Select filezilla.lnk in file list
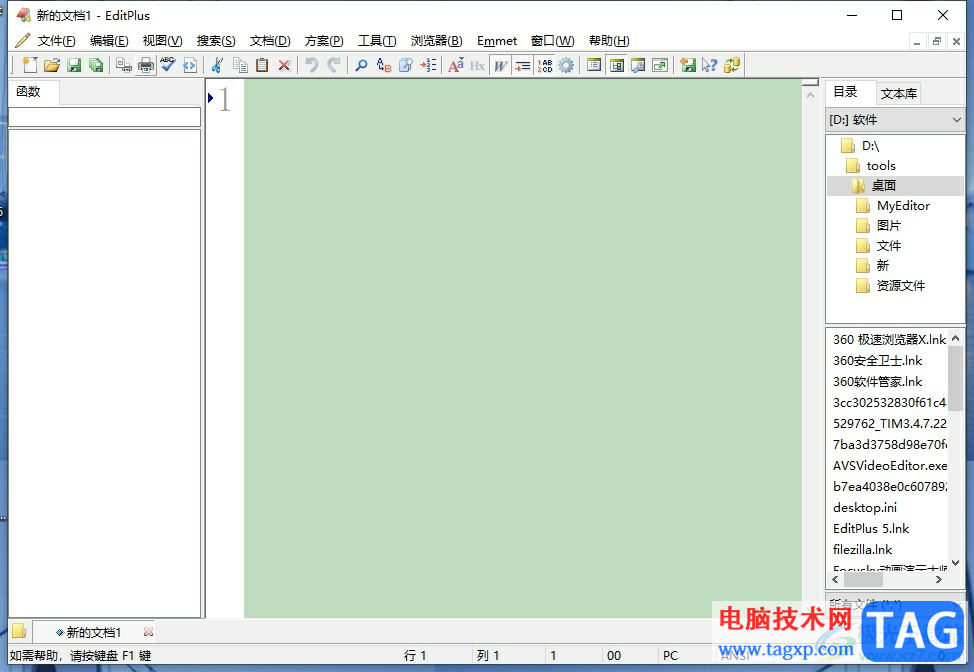 [x=862, y=550]
